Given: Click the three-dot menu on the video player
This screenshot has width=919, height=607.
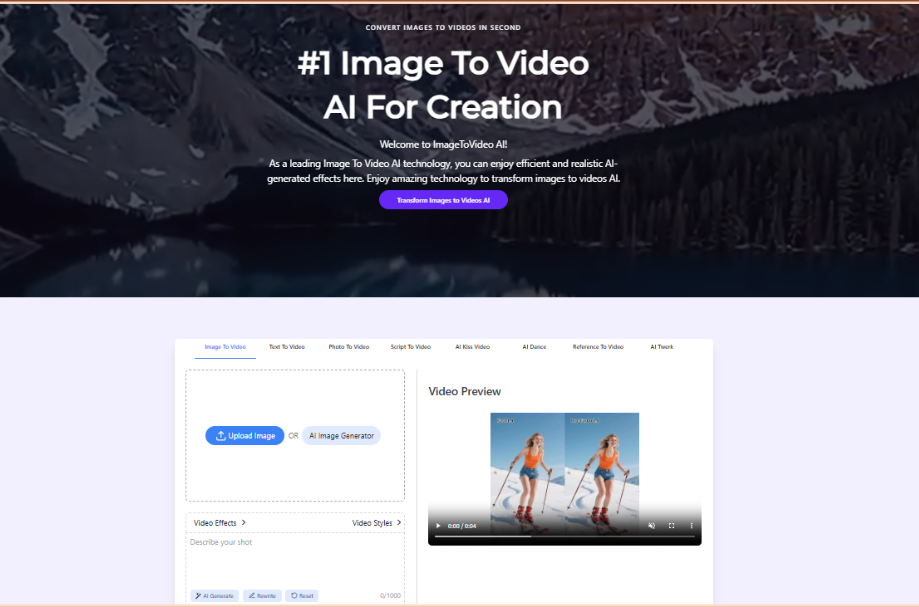Looking at the screenshot, I should coord(691,525).
